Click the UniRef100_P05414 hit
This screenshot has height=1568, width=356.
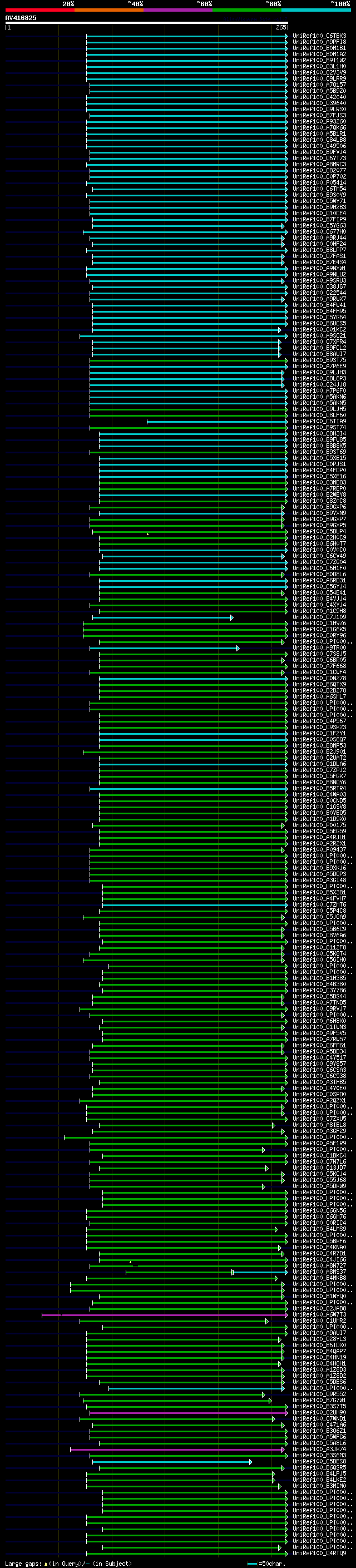point(319,182)
